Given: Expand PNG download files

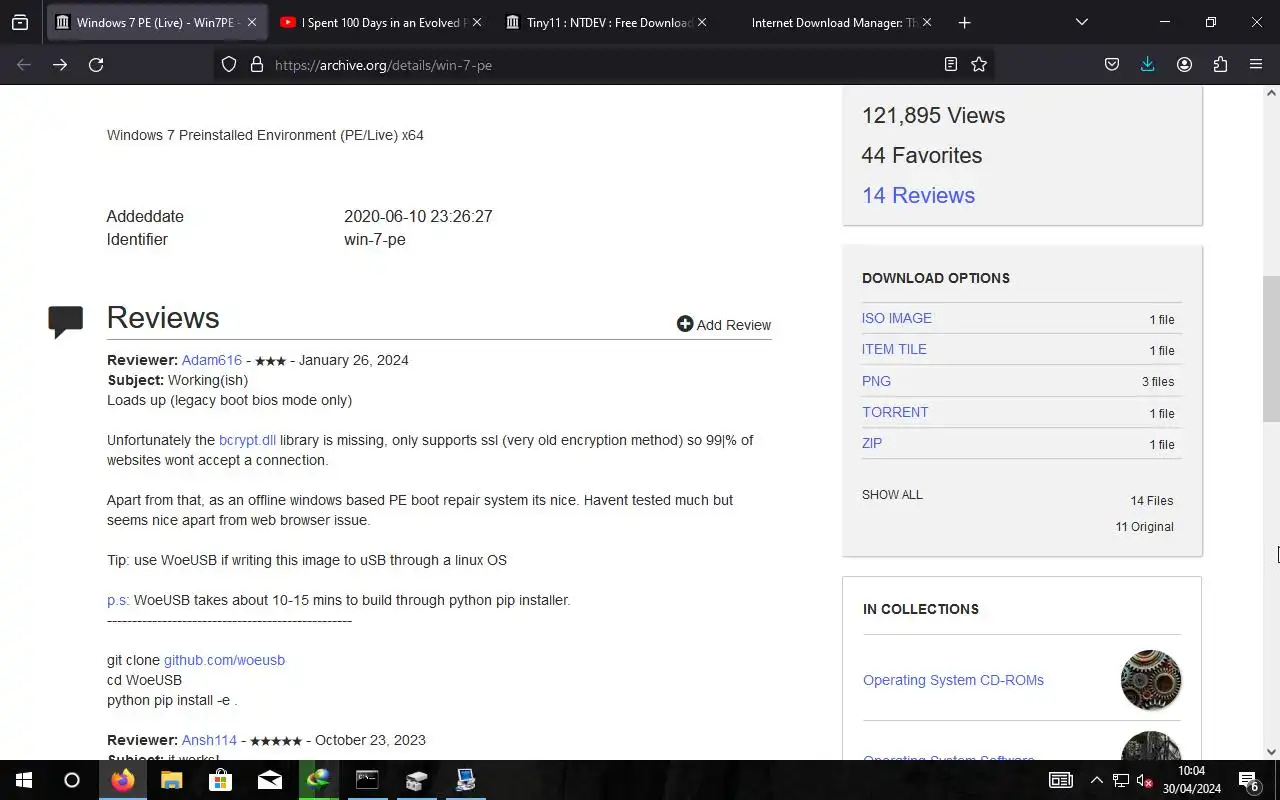Looking at the screenshot, I should [x=876, y=381].
